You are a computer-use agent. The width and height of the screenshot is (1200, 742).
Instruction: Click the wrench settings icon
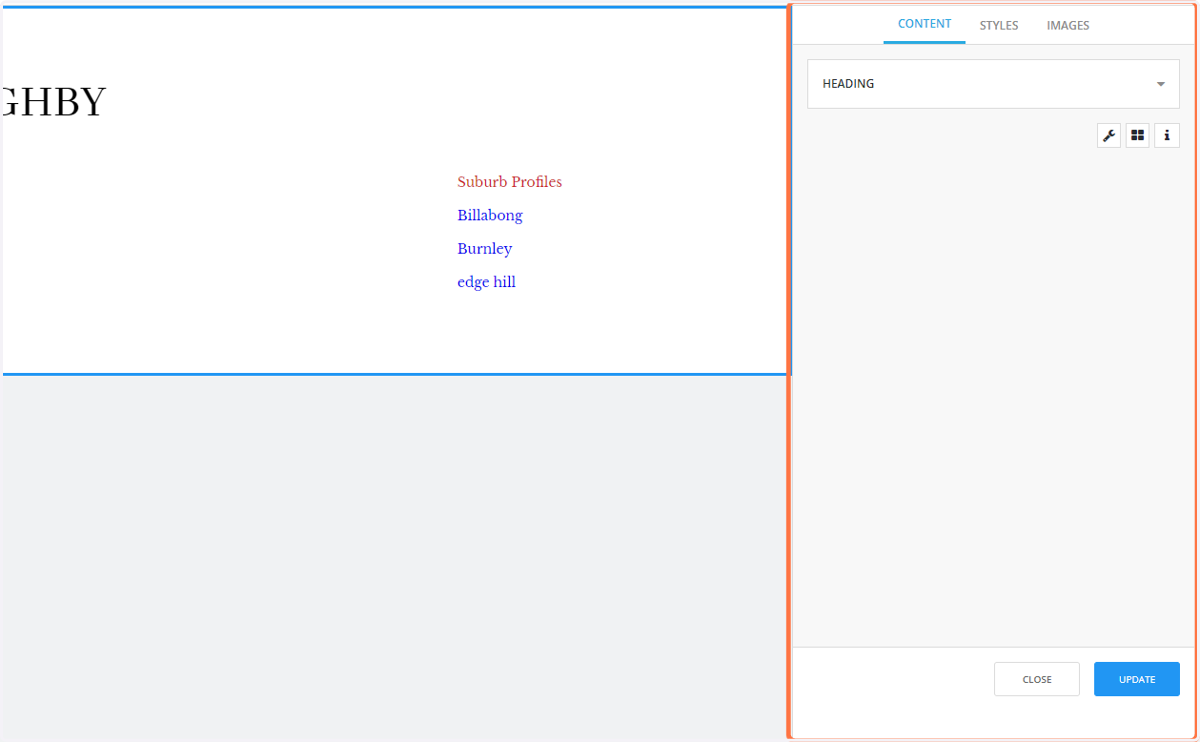click(x=1109, y=136)
